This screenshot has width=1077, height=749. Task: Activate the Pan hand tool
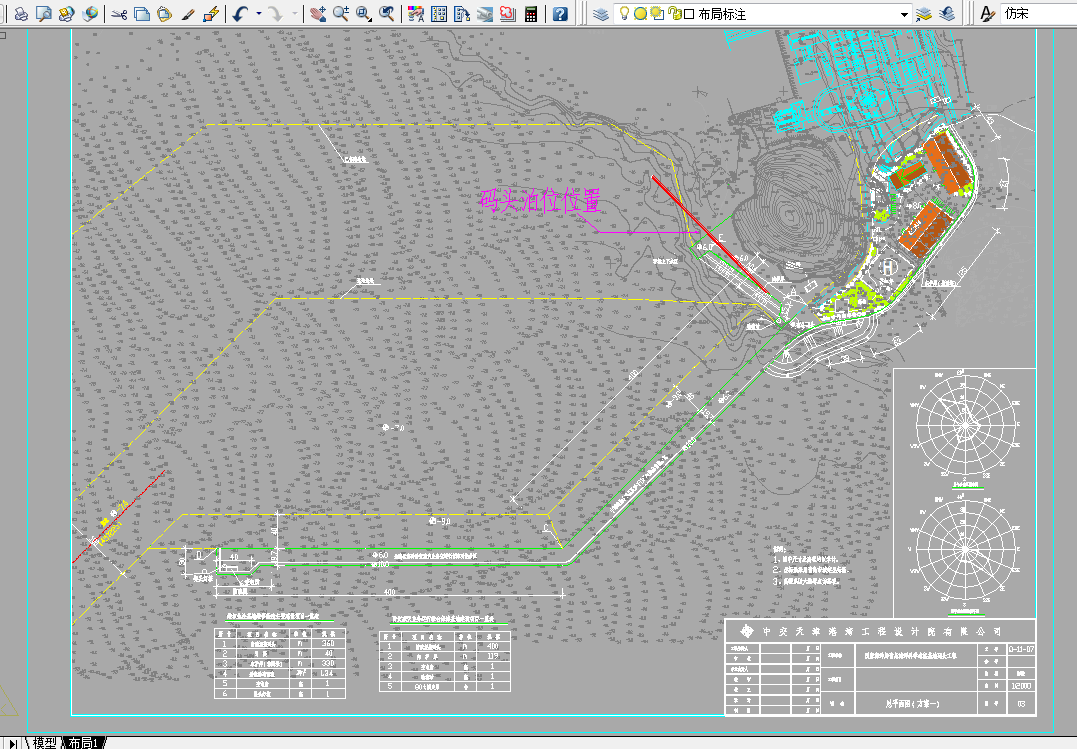pos(317,14)
